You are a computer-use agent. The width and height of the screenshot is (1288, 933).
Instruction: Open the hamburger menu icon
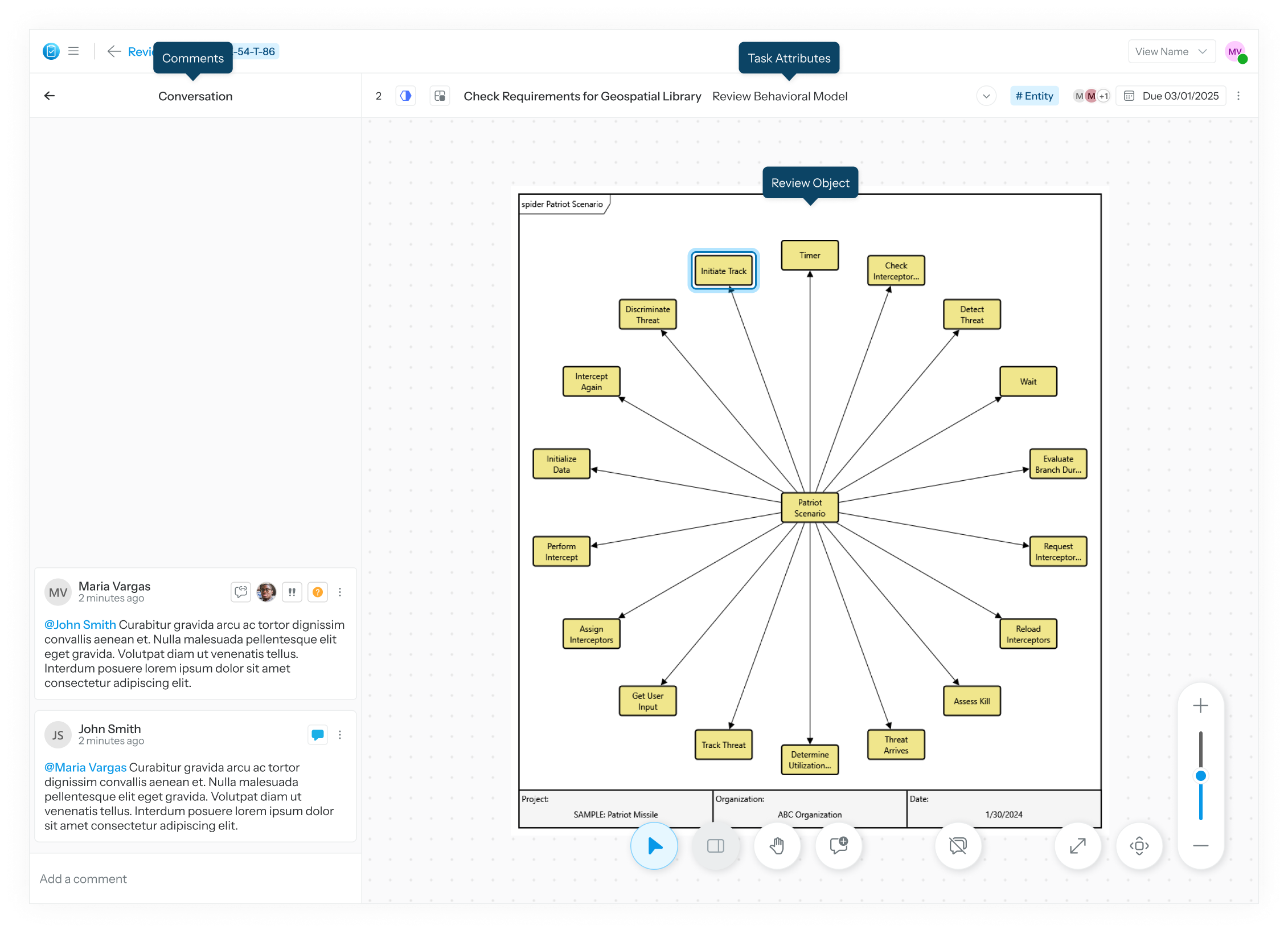(73, 51)
